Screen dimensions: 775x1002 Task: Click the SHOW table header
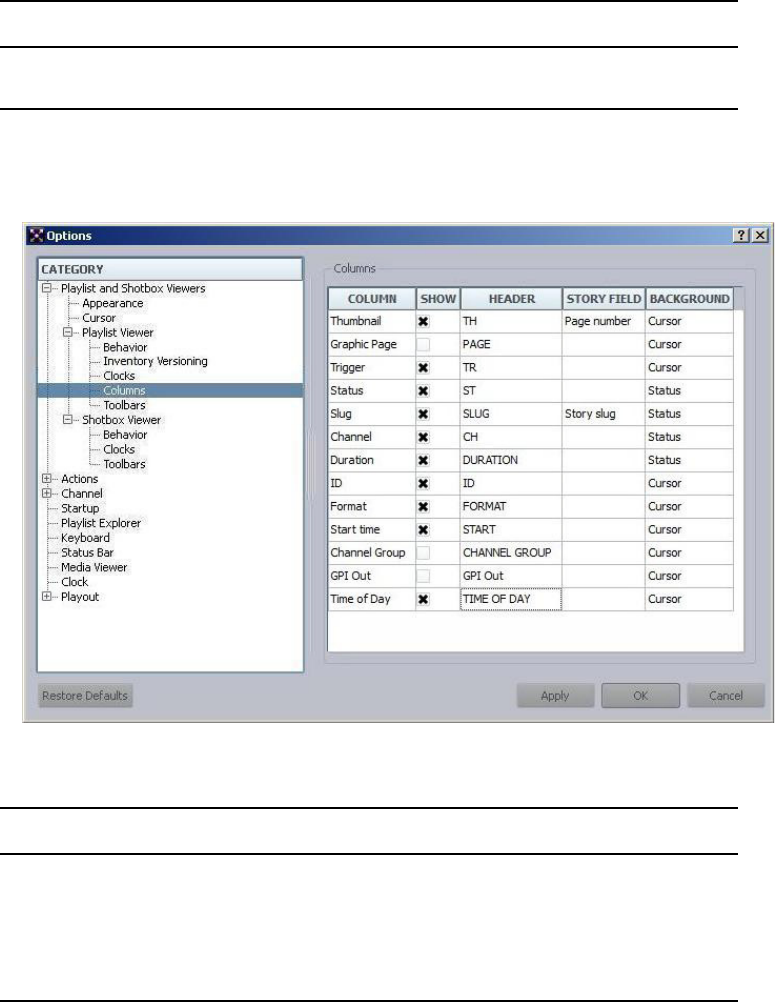point(438,298)
